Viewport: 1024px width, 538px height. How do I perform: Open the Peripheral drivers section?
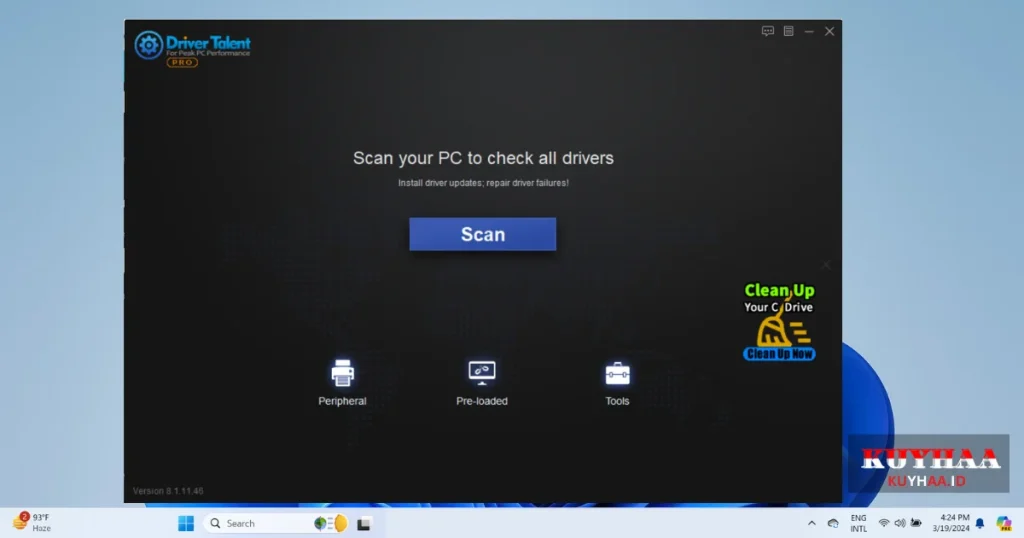point(342,383)
